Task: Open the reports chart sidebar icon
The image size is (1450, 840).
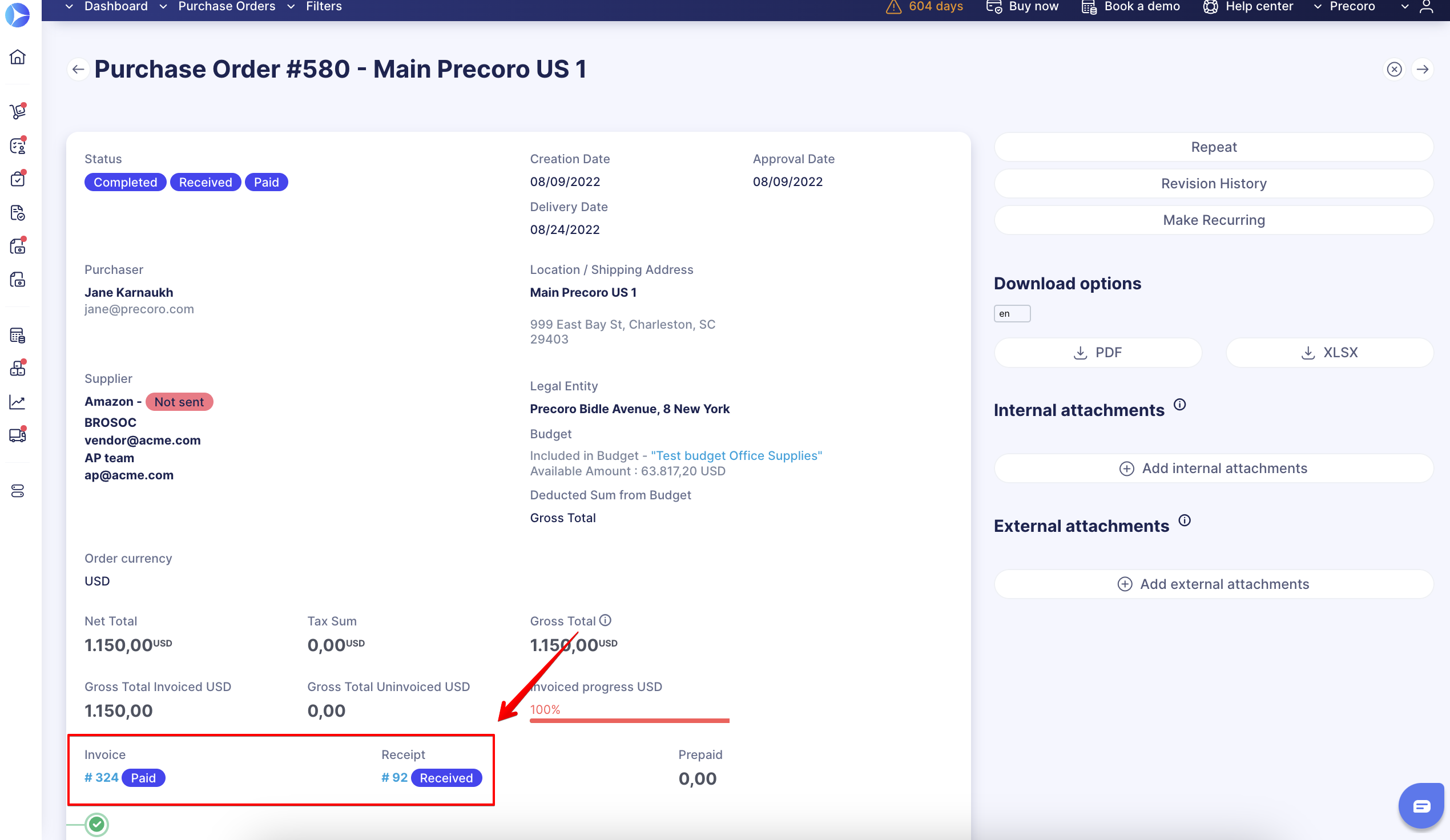Action: 18,402
